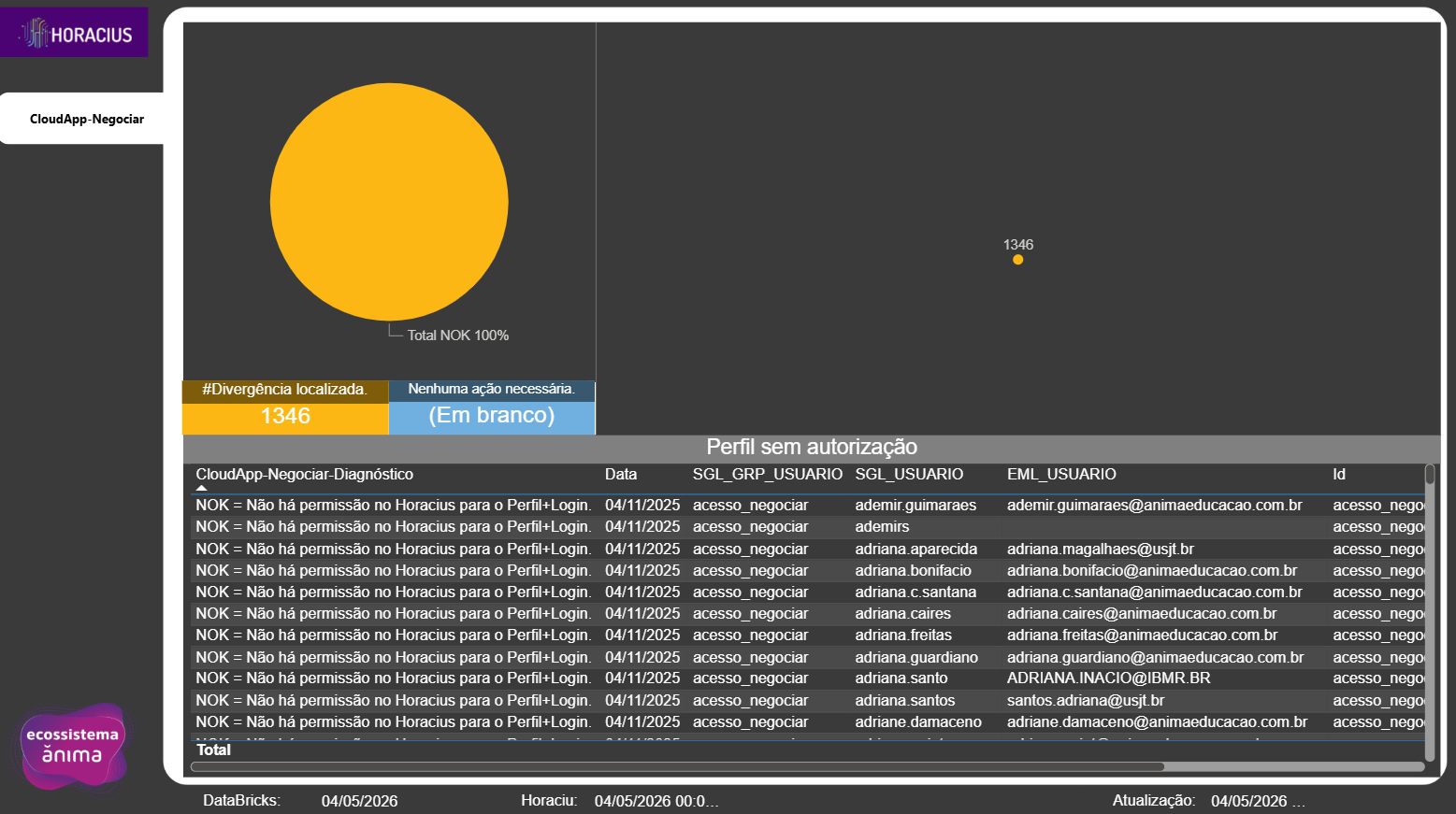This screenshot has height=814, width=1456.
Task: Click the Total NOK 100% label
Action: pyautogui.click(x=458, y=336)
